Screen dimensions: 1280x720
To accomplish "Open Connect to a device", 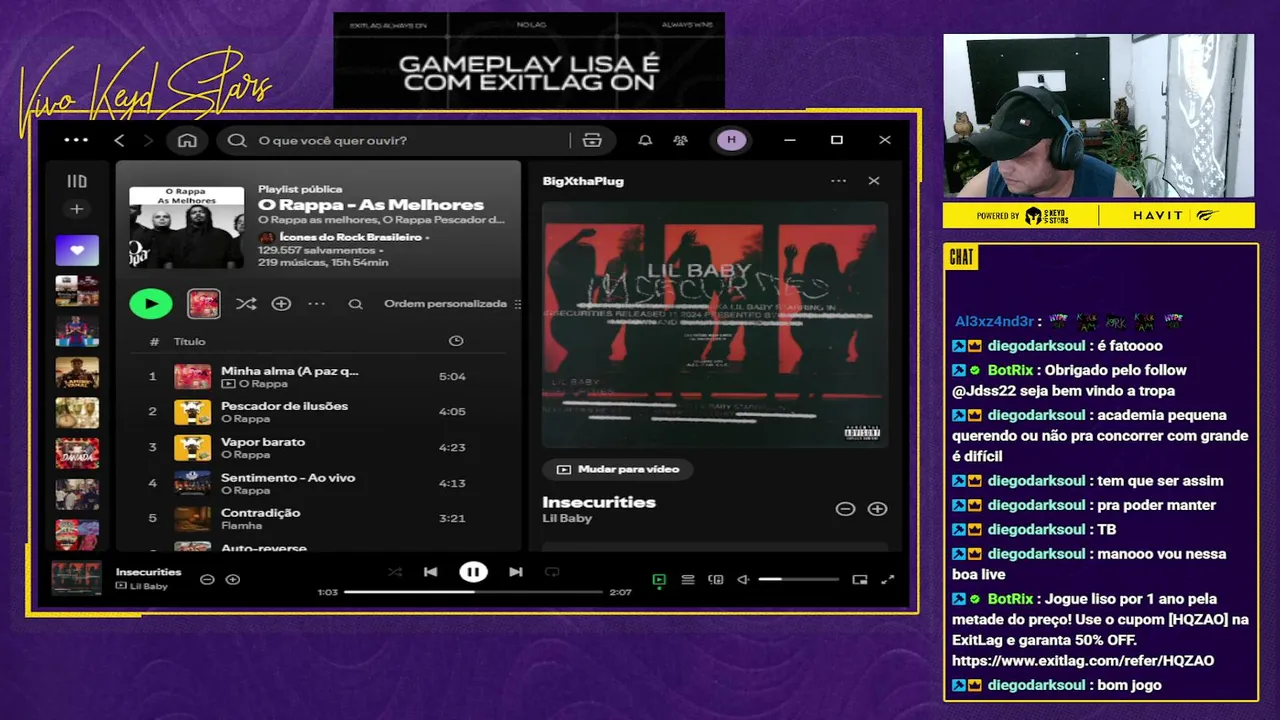I will (716, 579).
